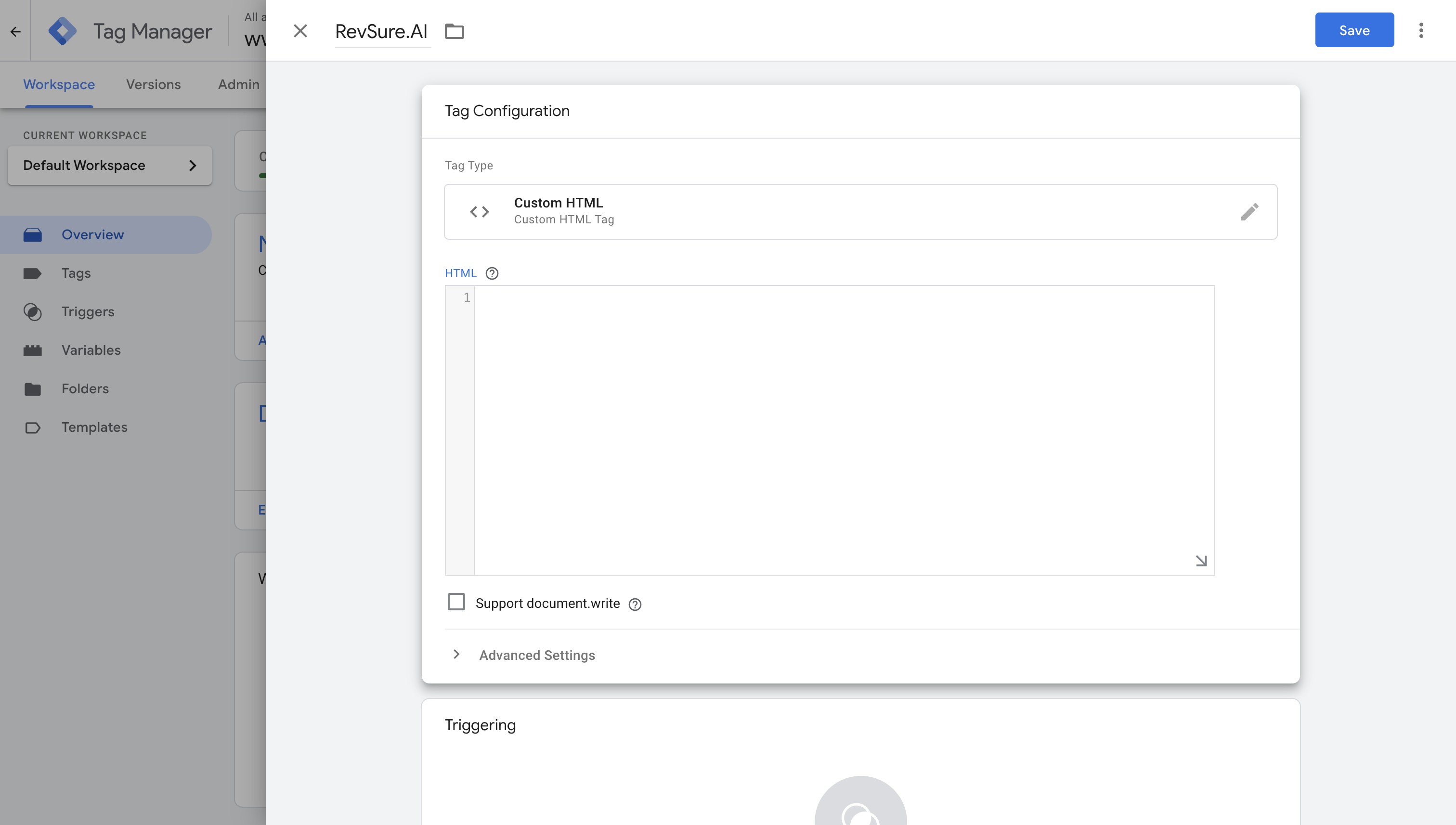Open the Admin tab
This screenshot has height=825, width=1456.
[238, 84]
